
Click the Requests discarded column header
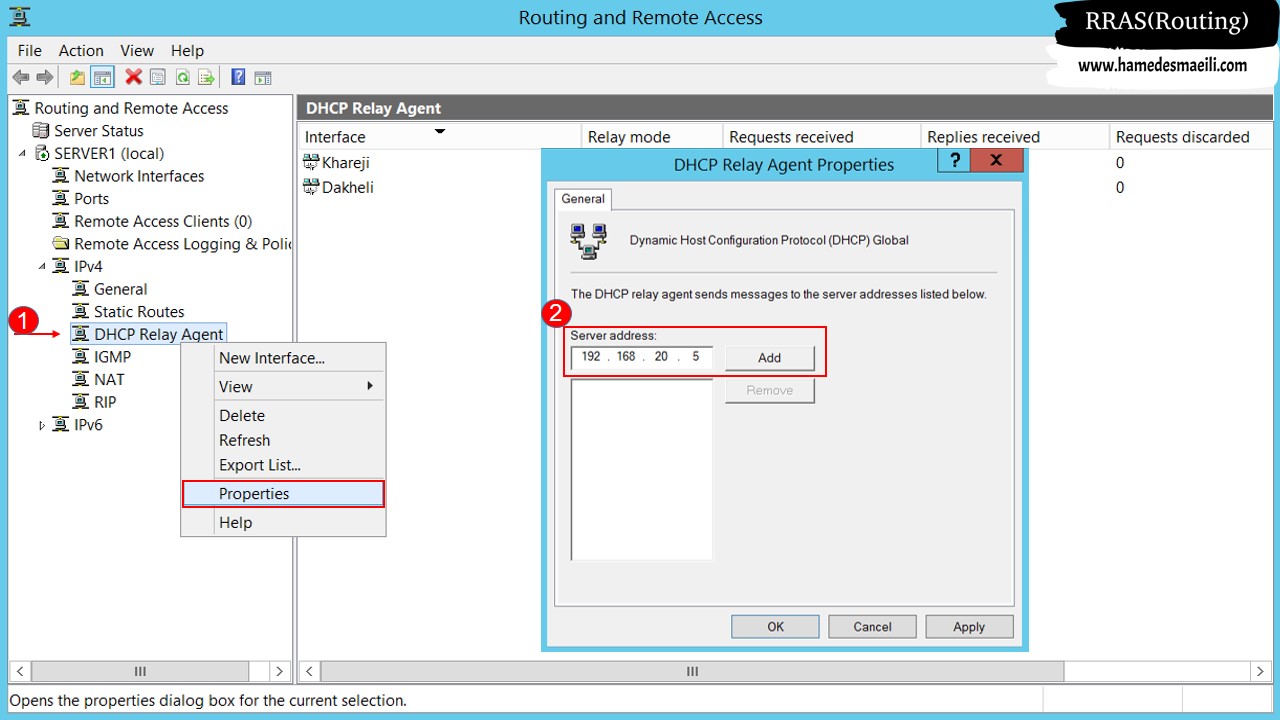click(x=1190, y=137)
